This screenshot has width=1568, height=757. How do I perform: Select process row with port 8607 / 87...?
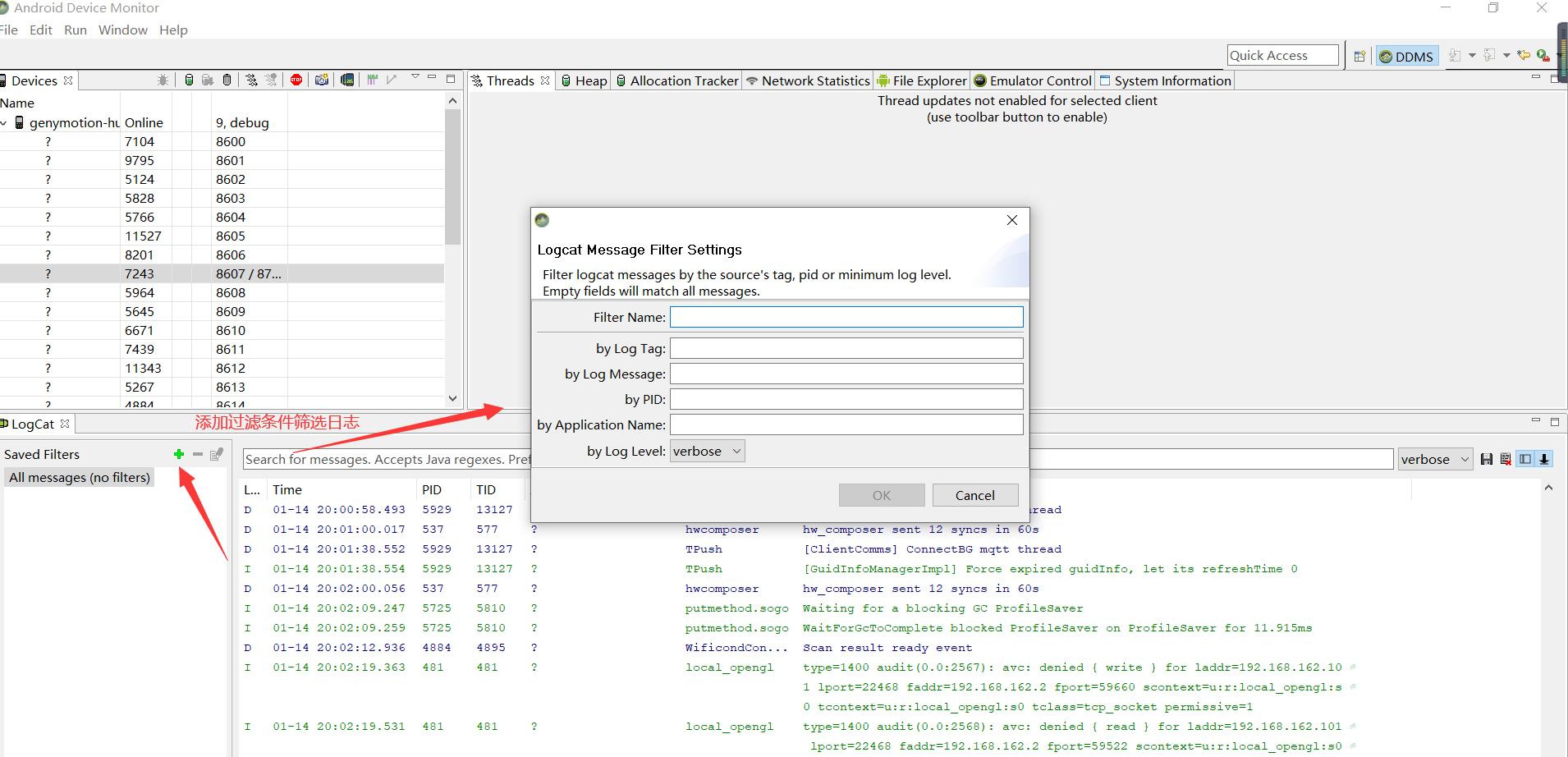point(222,273)
